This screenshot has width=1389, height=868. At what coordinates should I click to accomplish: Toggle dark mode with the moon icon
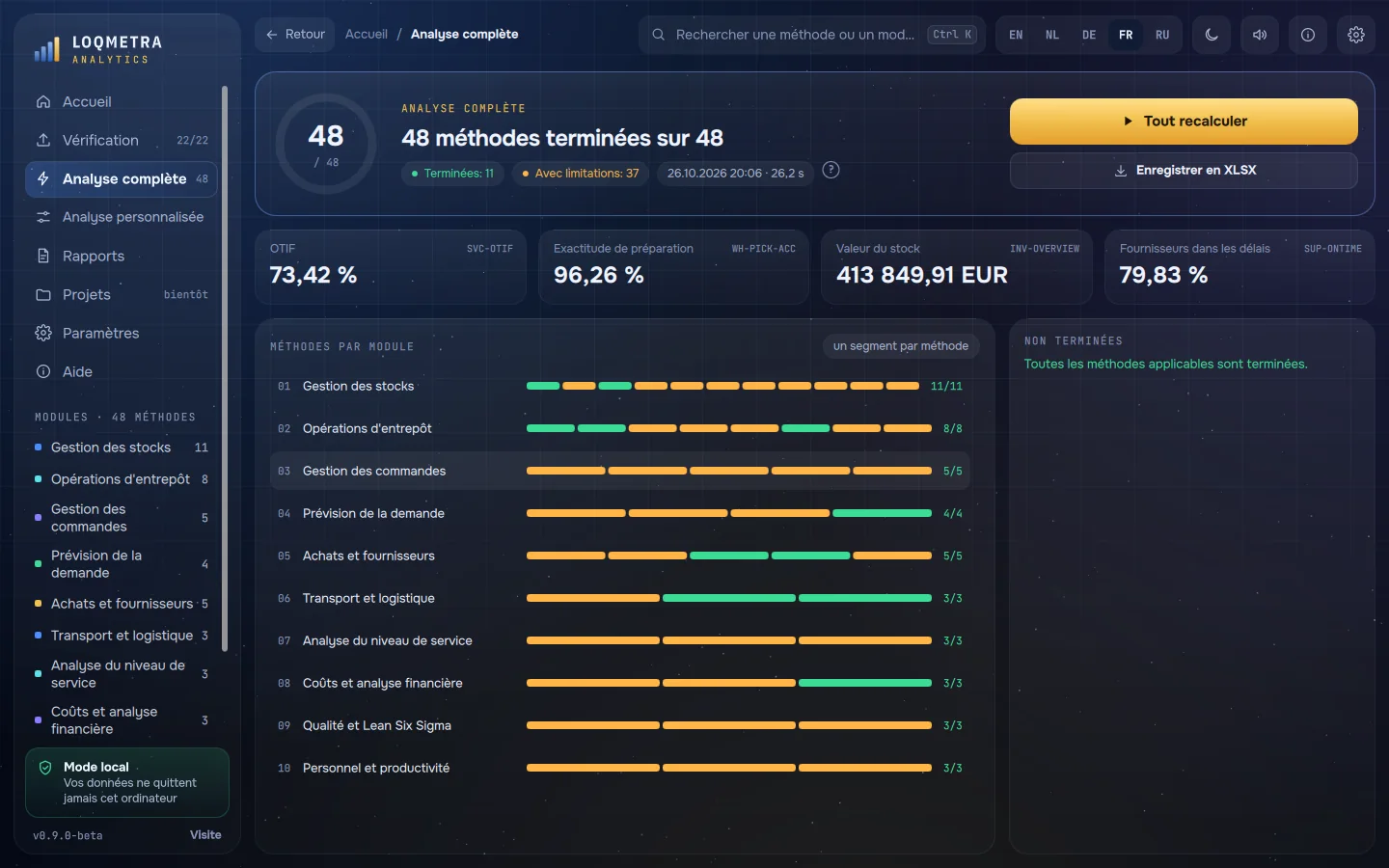tap(1212, 35)
